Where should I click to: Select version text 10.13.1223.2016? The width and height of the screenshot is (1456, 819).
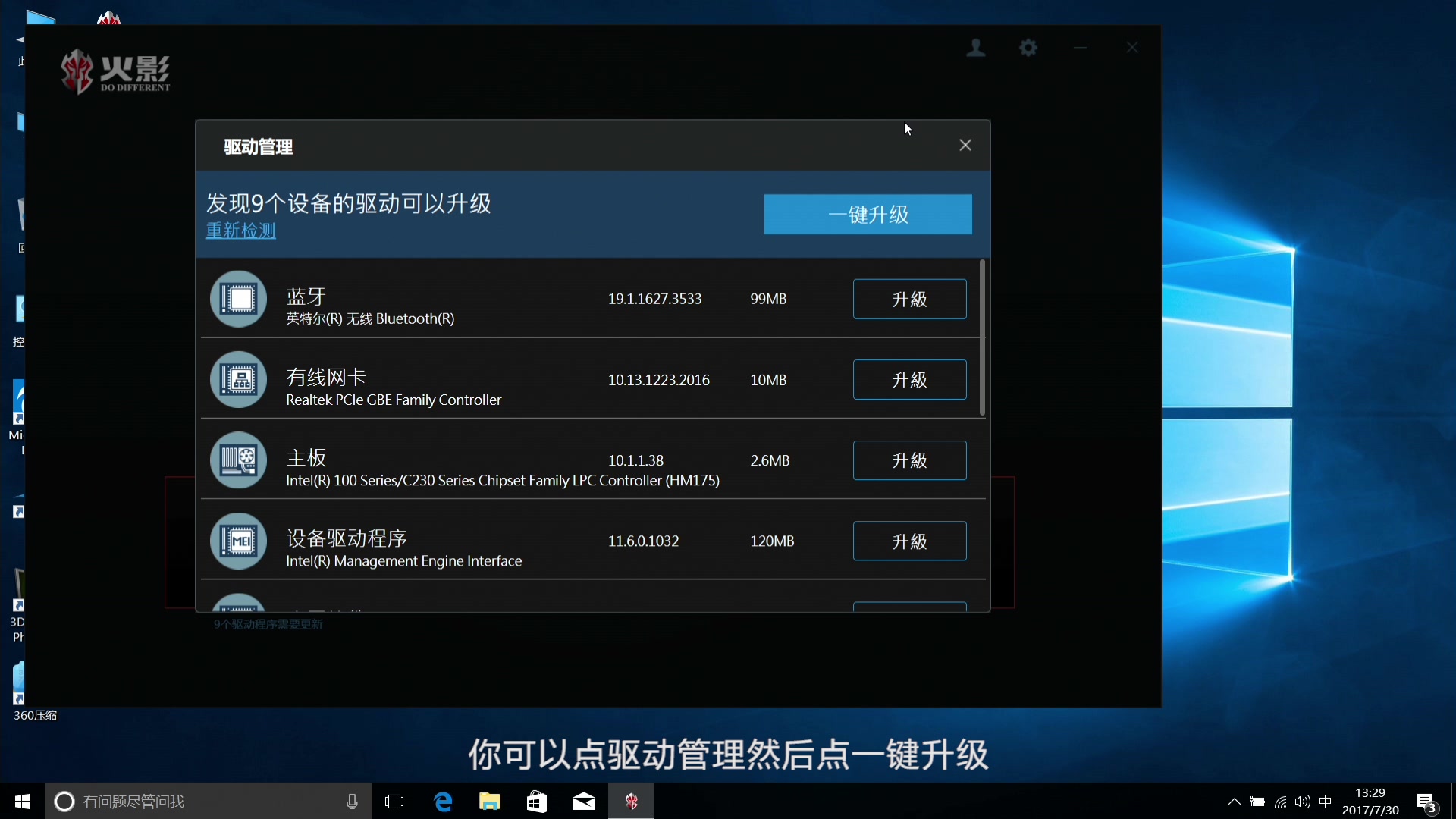658,380
